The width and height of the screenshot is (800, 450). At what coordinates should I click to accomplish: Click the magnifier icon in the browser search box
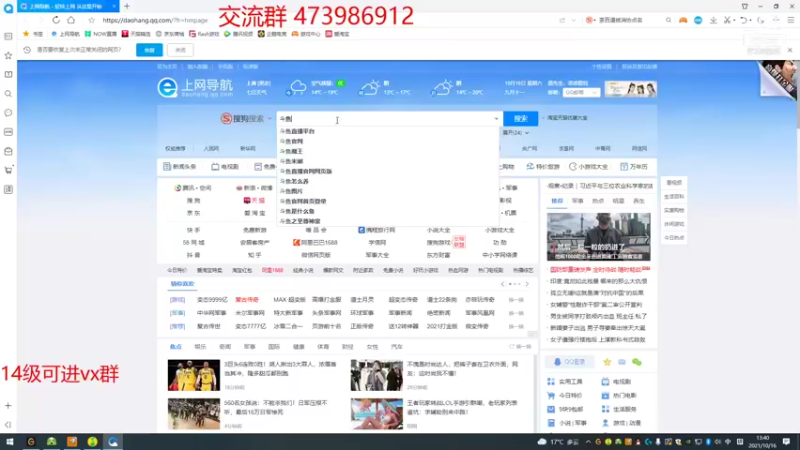coord(668,20)
